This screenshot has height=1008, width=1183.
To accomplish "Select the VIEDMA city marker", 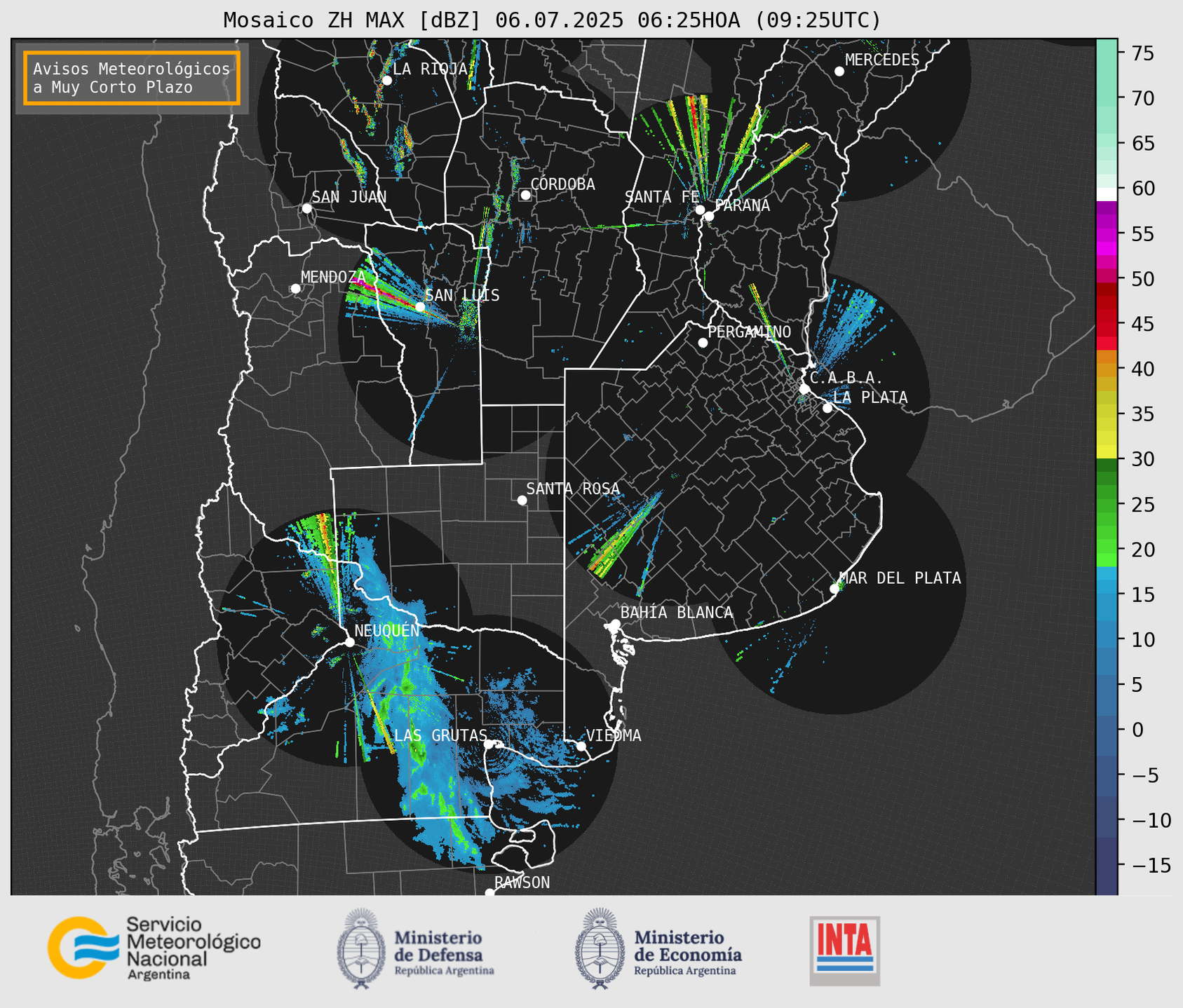I will click(581, 746).
